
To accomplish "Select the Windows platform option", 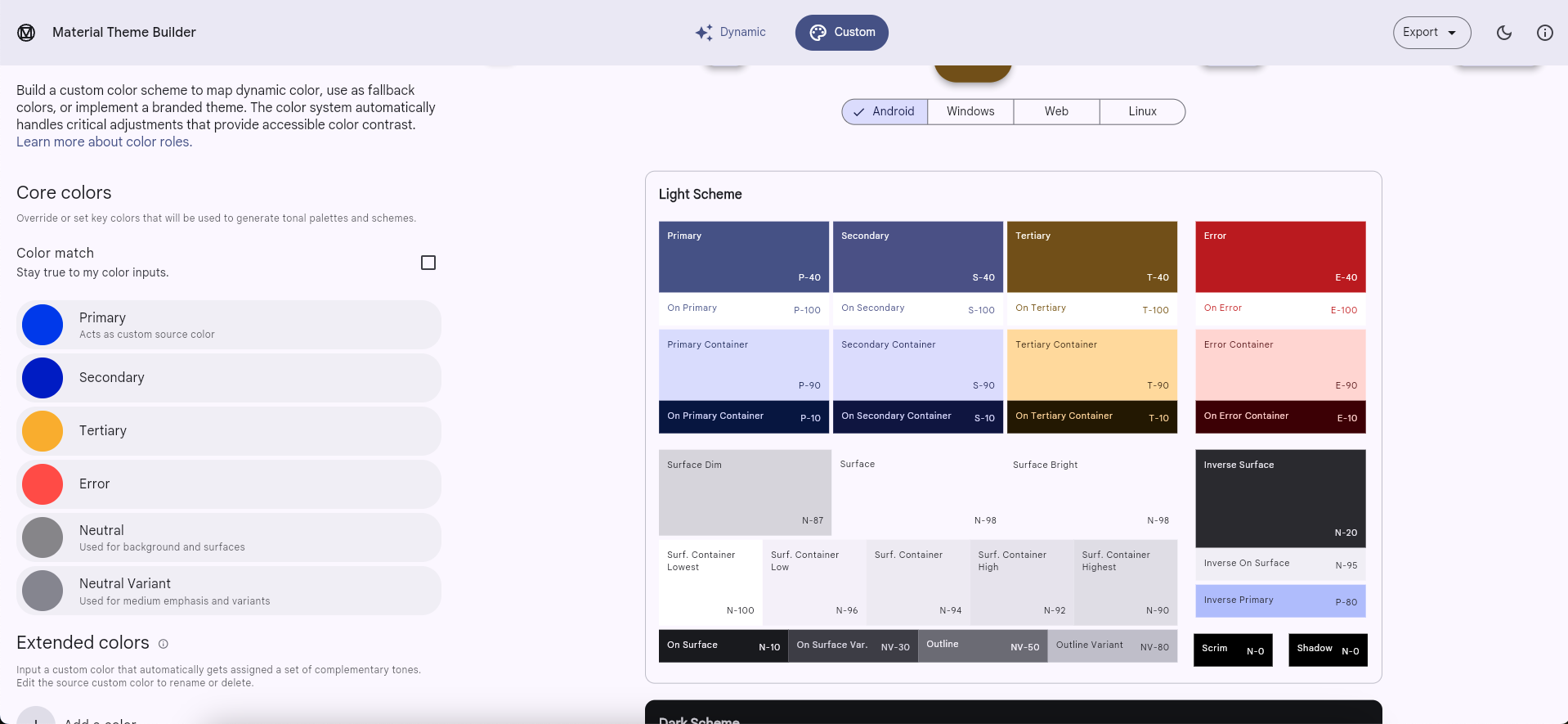I will (970, 112).
